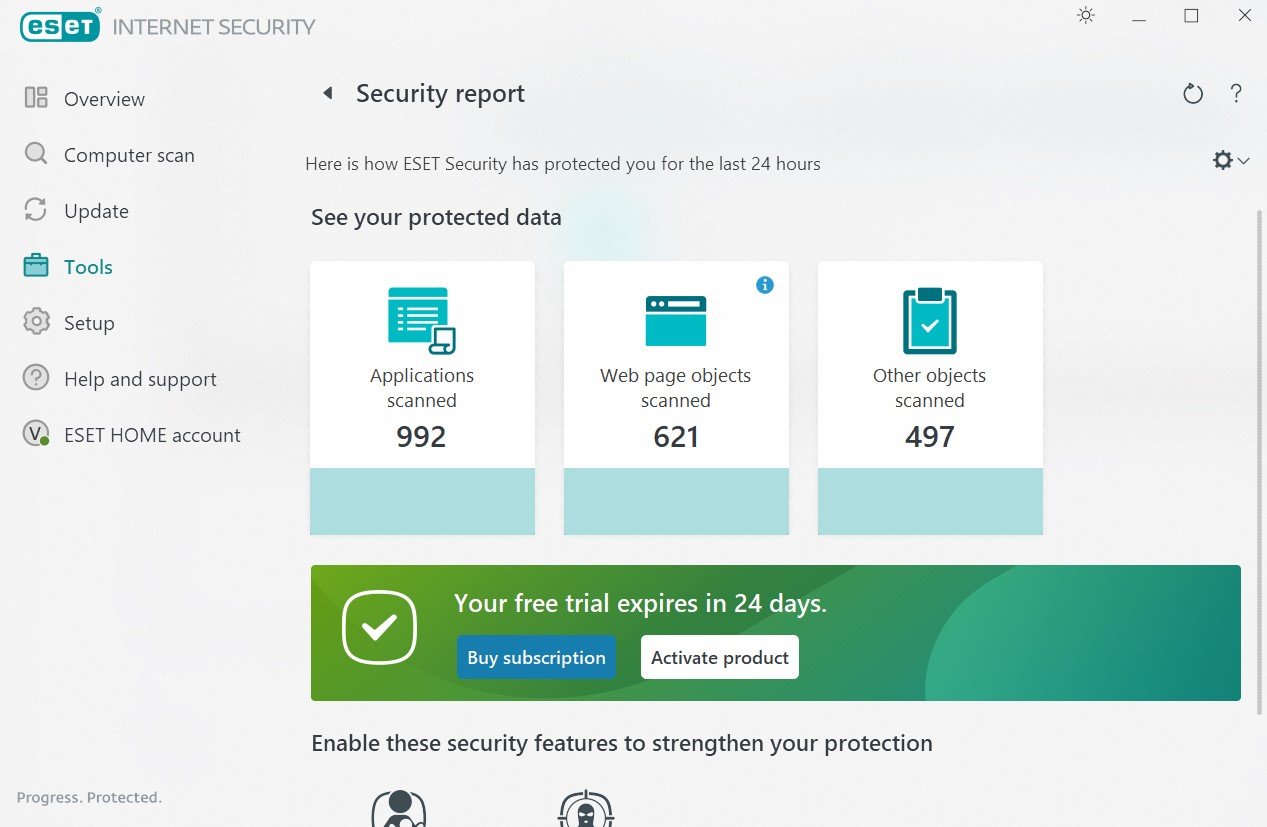Screen dimensions: 1267x827
Task: Click the green checkmark trial status icon
Action: (379, 628)
